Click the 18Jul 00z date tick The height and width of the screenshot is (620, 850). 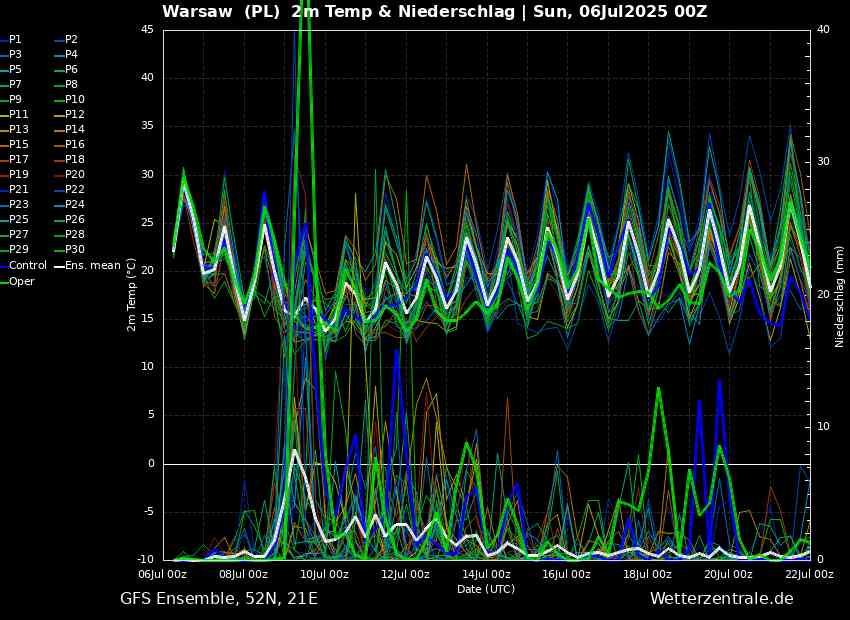point(648,574)
